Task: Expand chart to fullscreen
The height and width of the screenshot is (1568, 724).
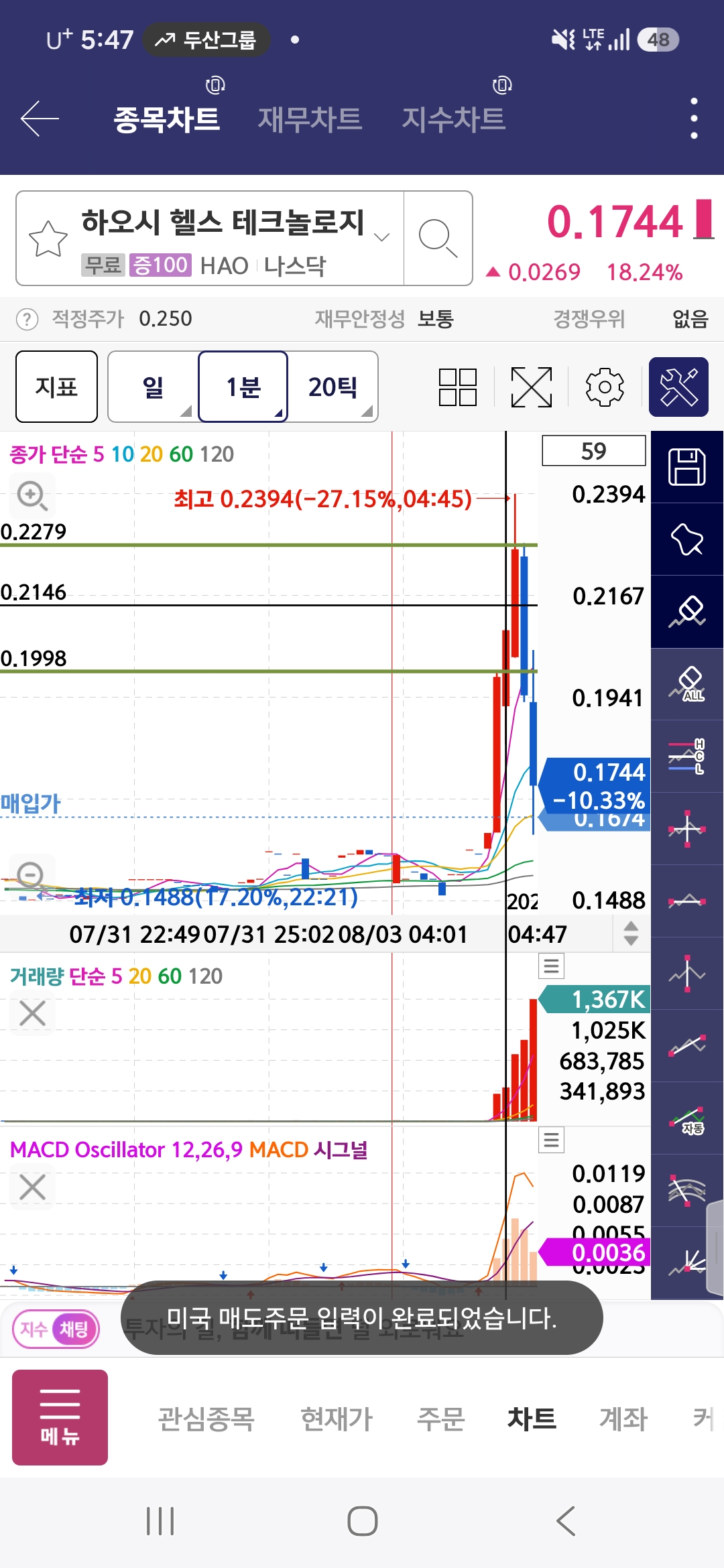Action: pyautogui.click(x=532, y=387)
